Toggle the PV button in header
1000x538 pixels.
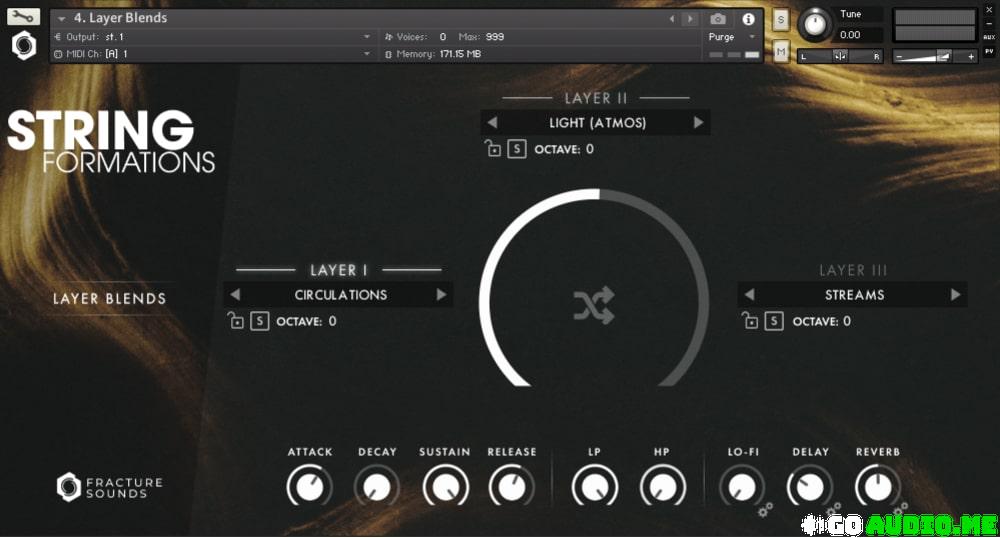click(989, 51)
